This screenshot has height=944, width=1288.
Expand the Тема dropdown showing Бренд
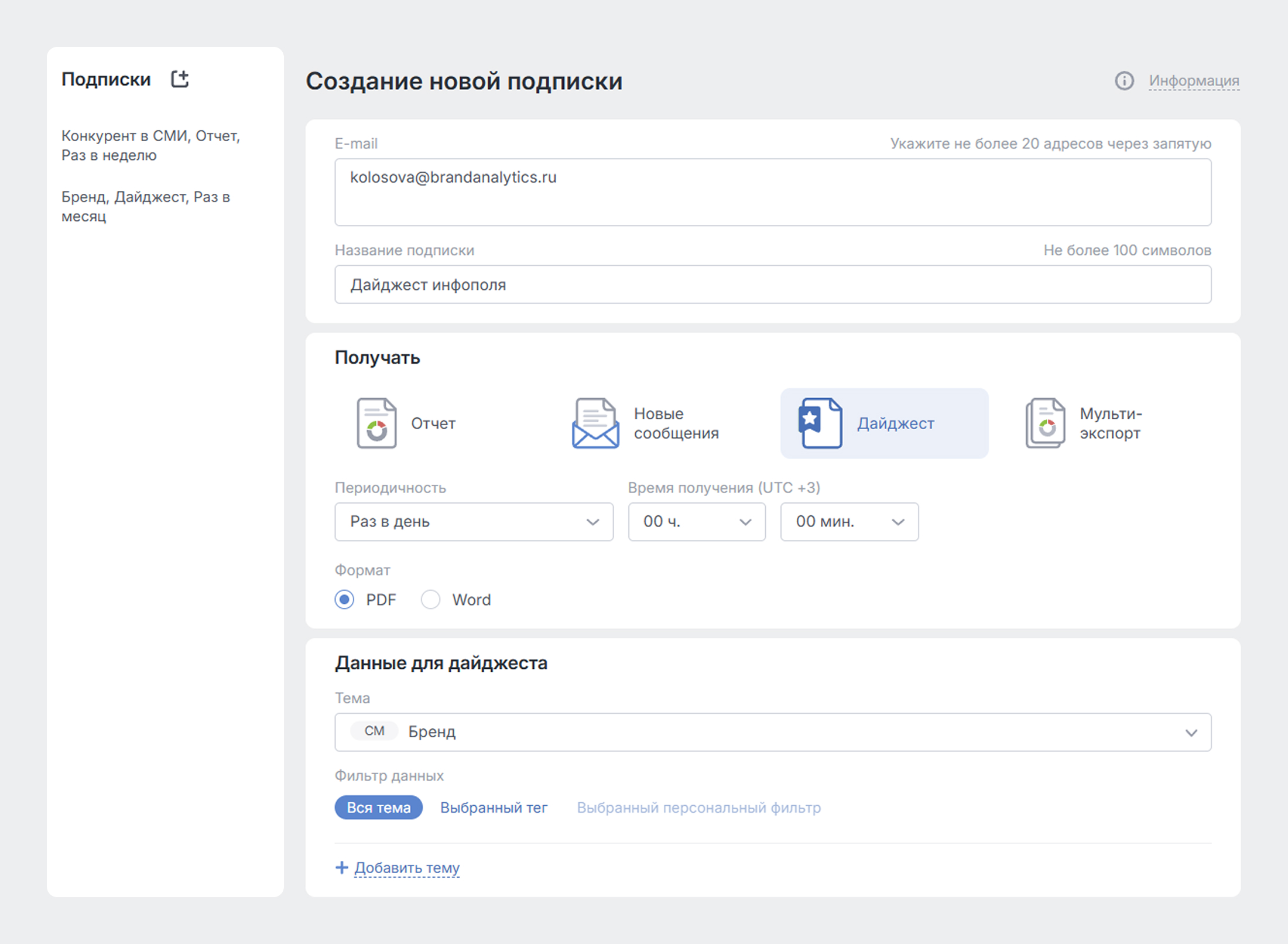(773, 732)
